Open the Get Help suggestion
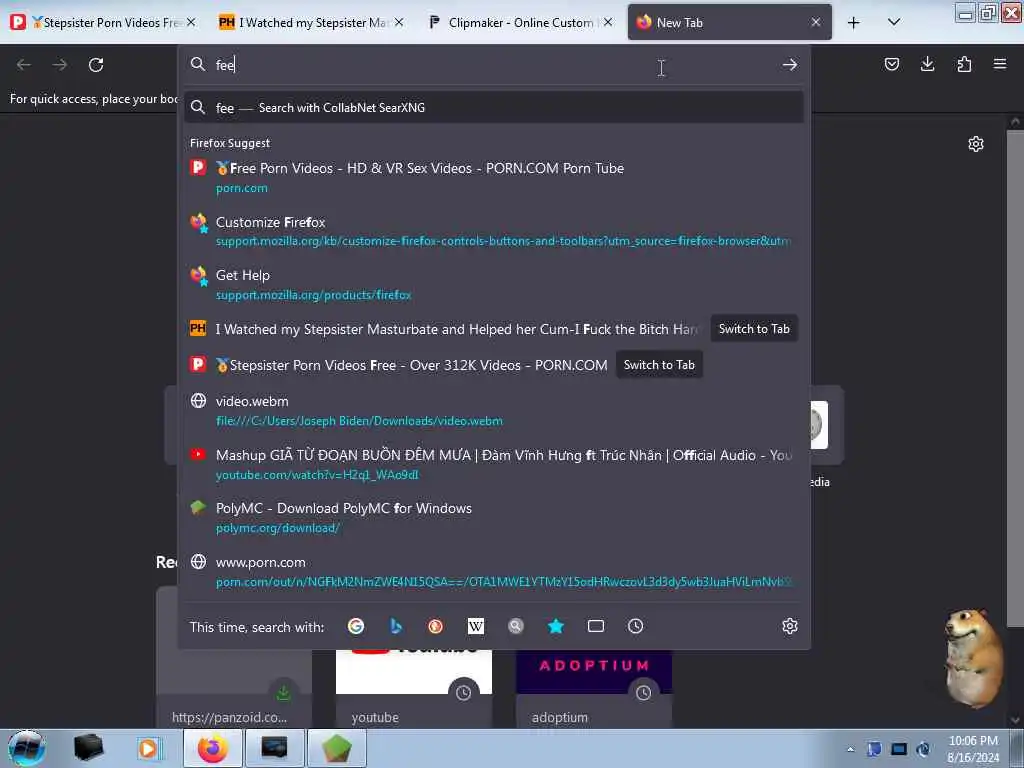1024x768 pixels. tap(494, 285)
